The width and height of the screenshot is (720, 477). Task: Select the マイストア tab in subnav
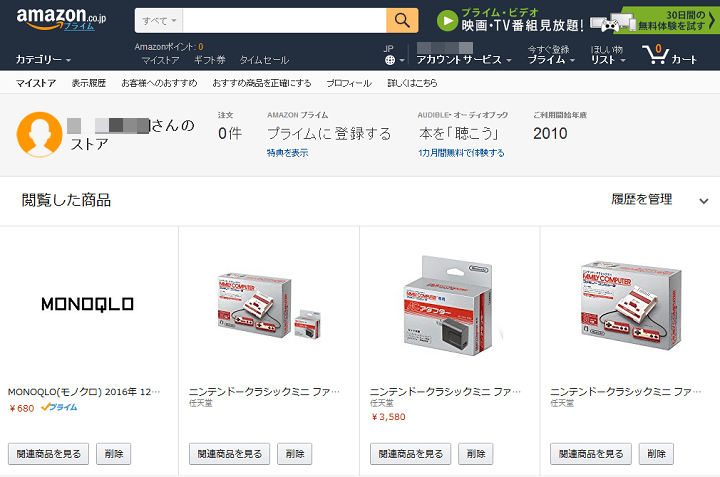pos(36,83)
